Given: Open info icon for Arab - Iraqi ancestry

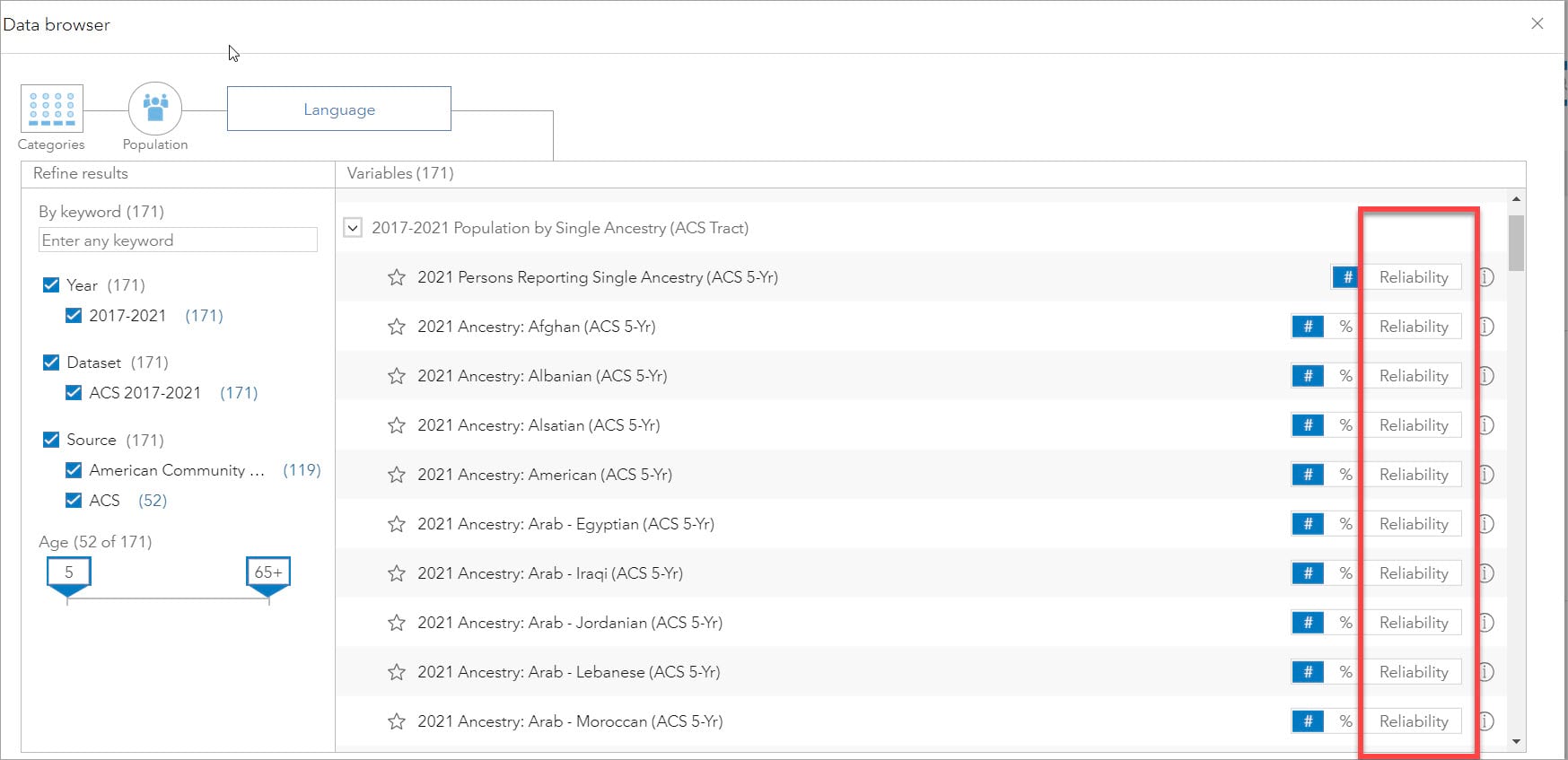Looking at the screenshot, I should (1486, 573).
